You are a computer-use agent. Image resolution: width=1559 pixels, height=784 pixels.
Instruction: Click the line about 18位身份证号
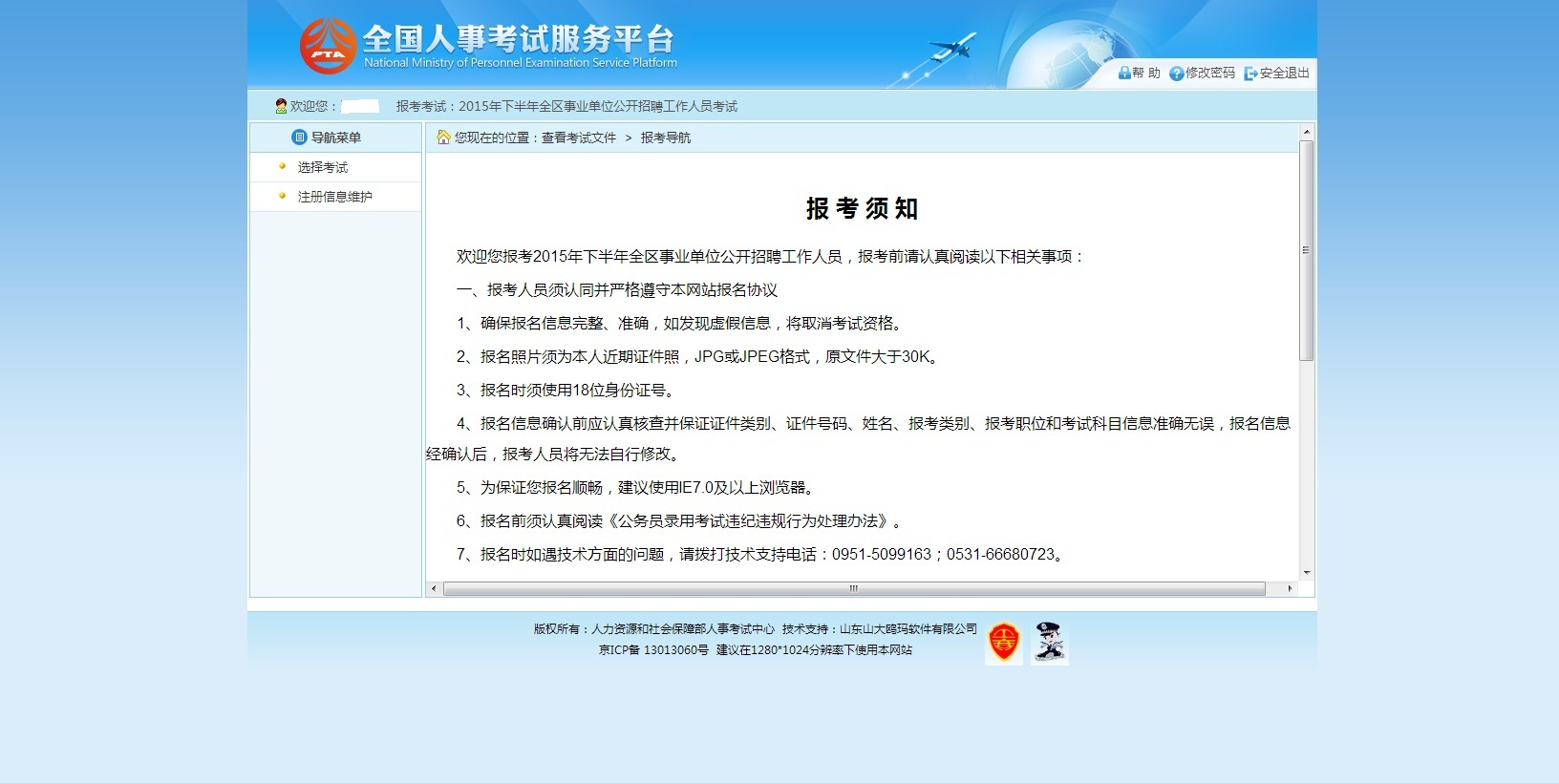567,390
